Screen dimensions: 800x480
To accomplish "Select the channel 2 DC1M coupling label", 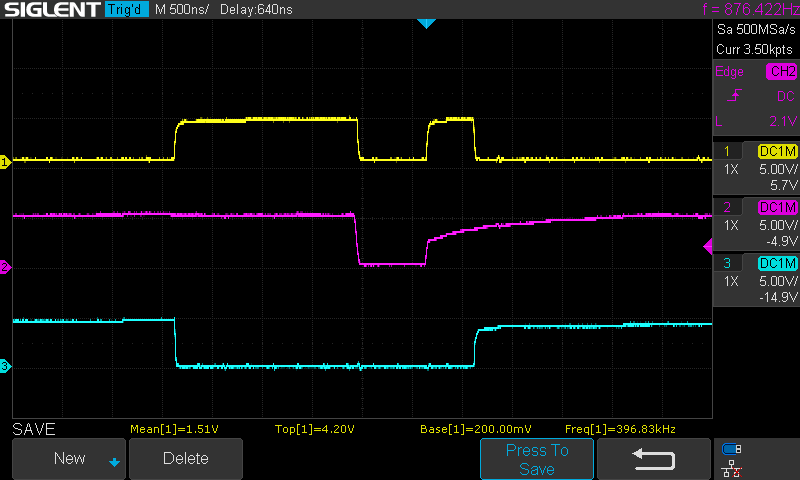I will 778,208.
